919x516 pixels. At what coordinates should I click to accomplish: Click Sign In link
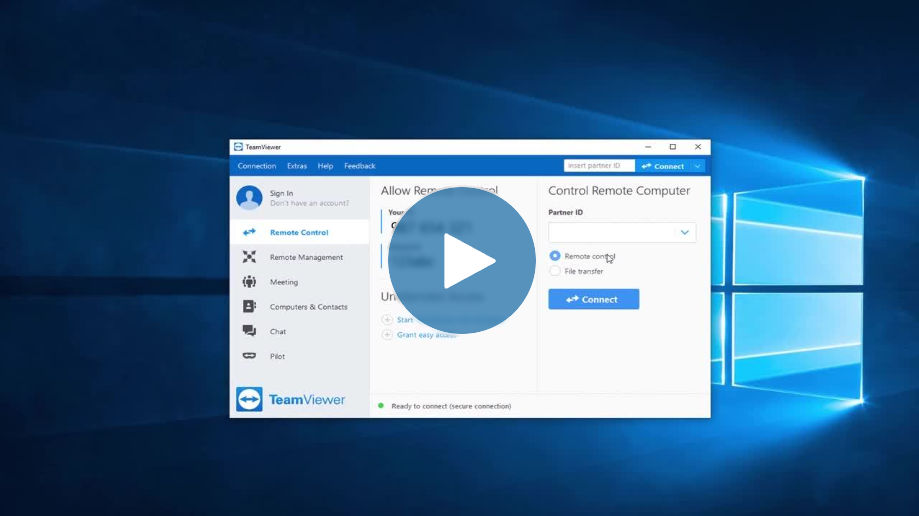point(281,193)
